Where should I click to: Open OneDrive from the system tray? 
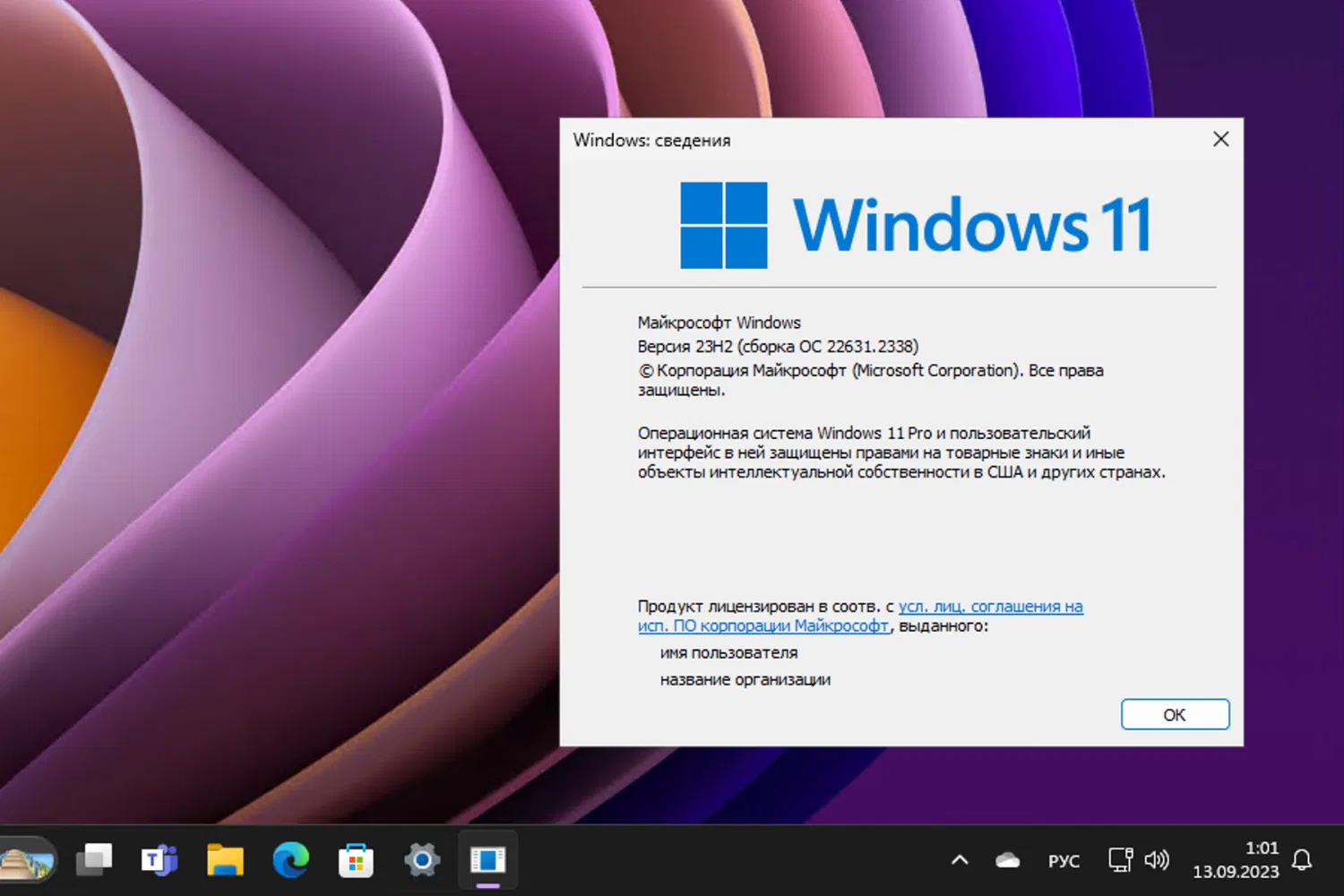pos(1005,860)
